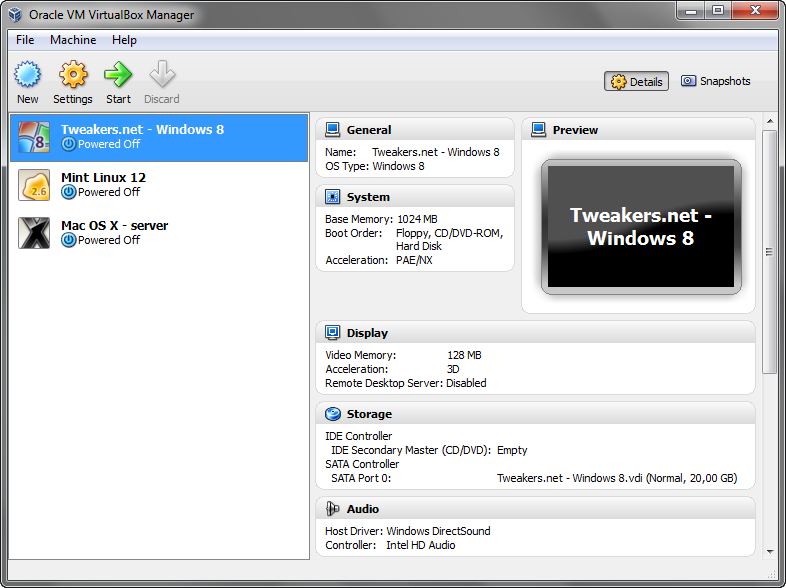
Task: Select the Mac OS X - server machine
Action: [159, 233]
